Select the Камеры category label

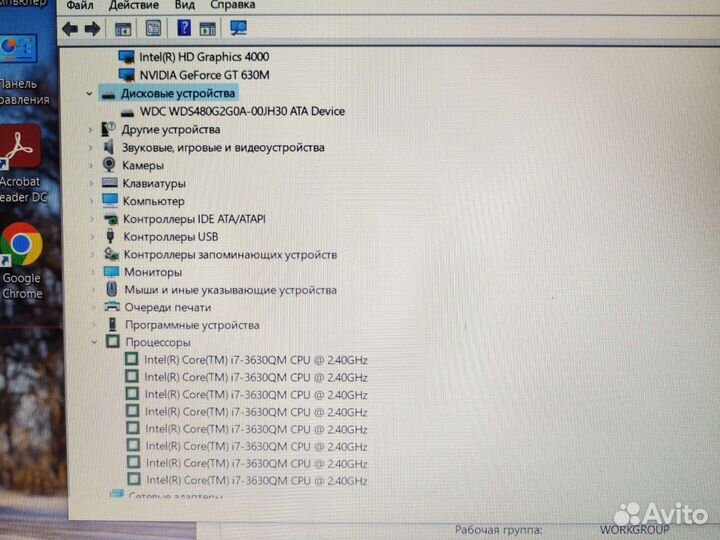(x=143, y=166)
